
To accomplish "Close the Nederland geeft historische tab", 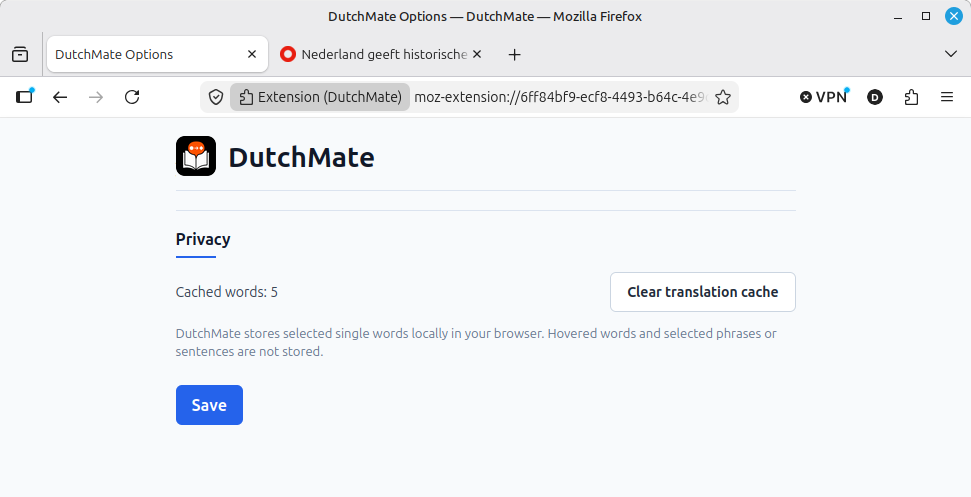I will [477, 54].
